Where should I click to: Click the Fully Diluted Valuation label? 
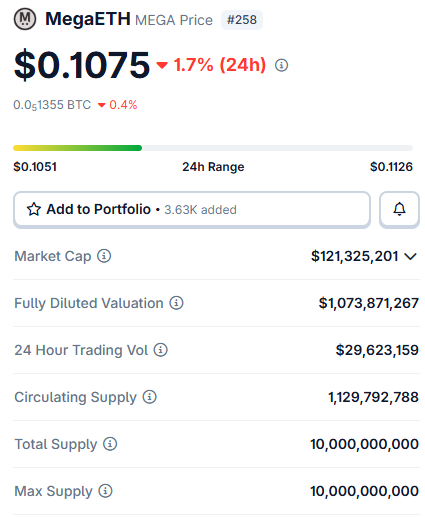(x=89, y=304)
